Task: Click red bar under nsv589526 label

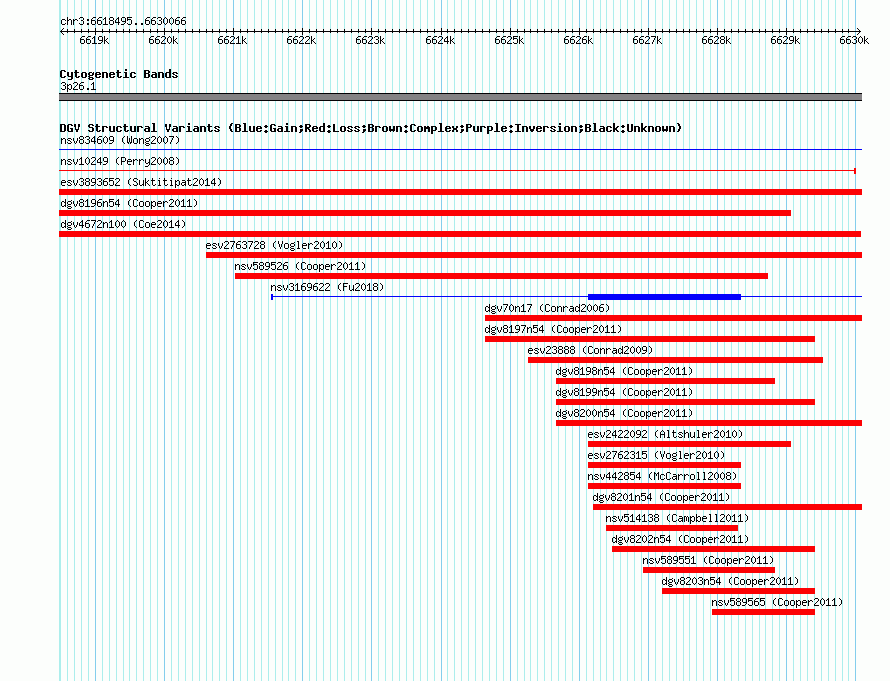Action: [502, 276]
